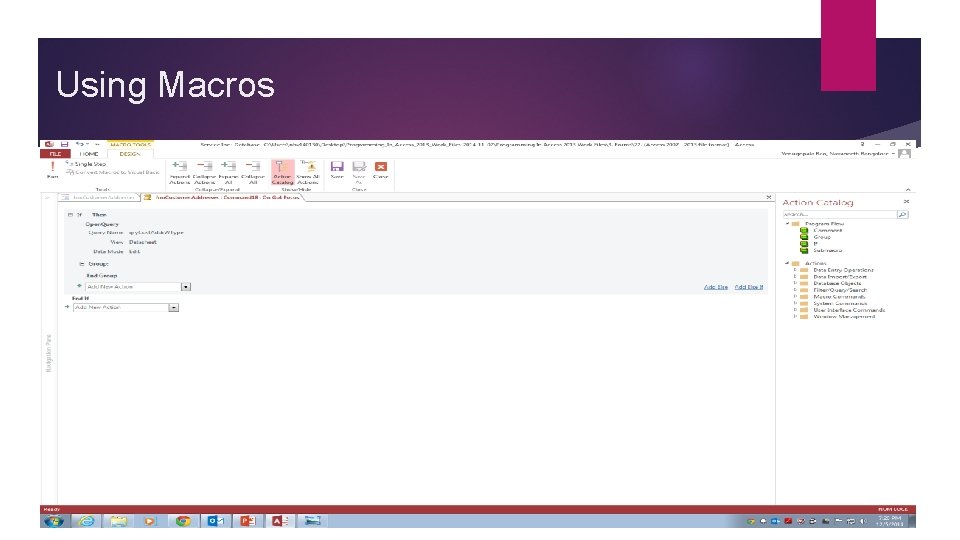Switch to Access on the taskbar
This screenshot has width=960, height=540.
280,521
